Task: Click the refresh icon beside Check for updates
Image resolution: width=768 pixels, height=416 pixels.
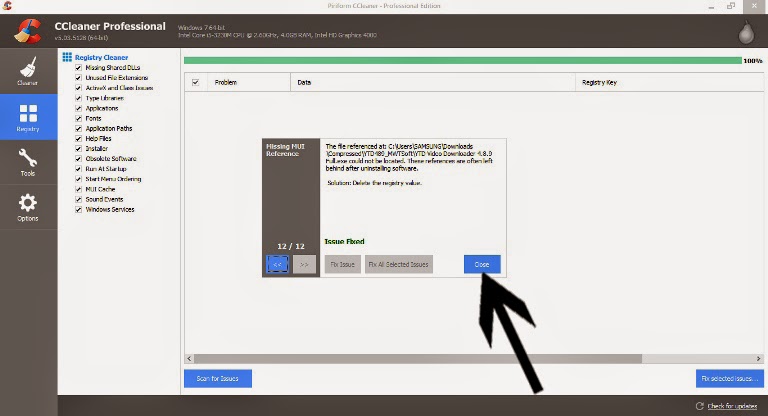Action: 699,406
